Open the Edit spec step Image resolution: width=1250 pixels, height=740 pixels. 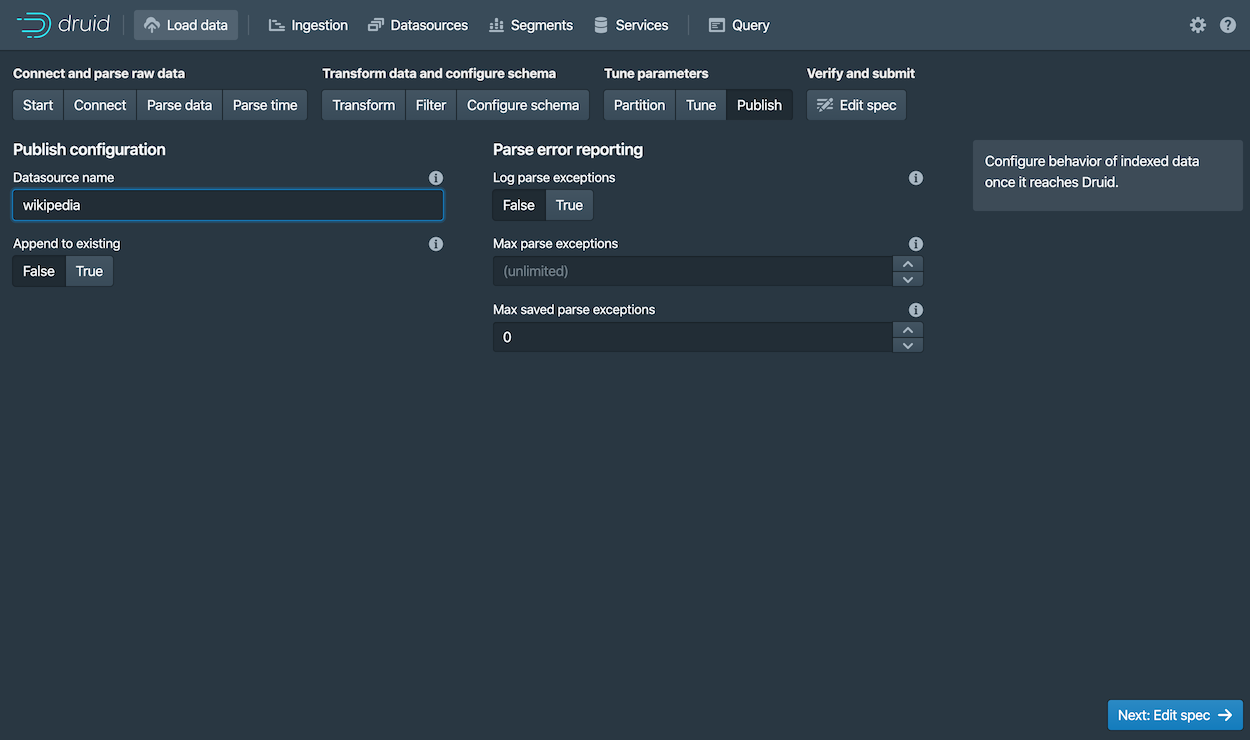[x=856, y=104]
